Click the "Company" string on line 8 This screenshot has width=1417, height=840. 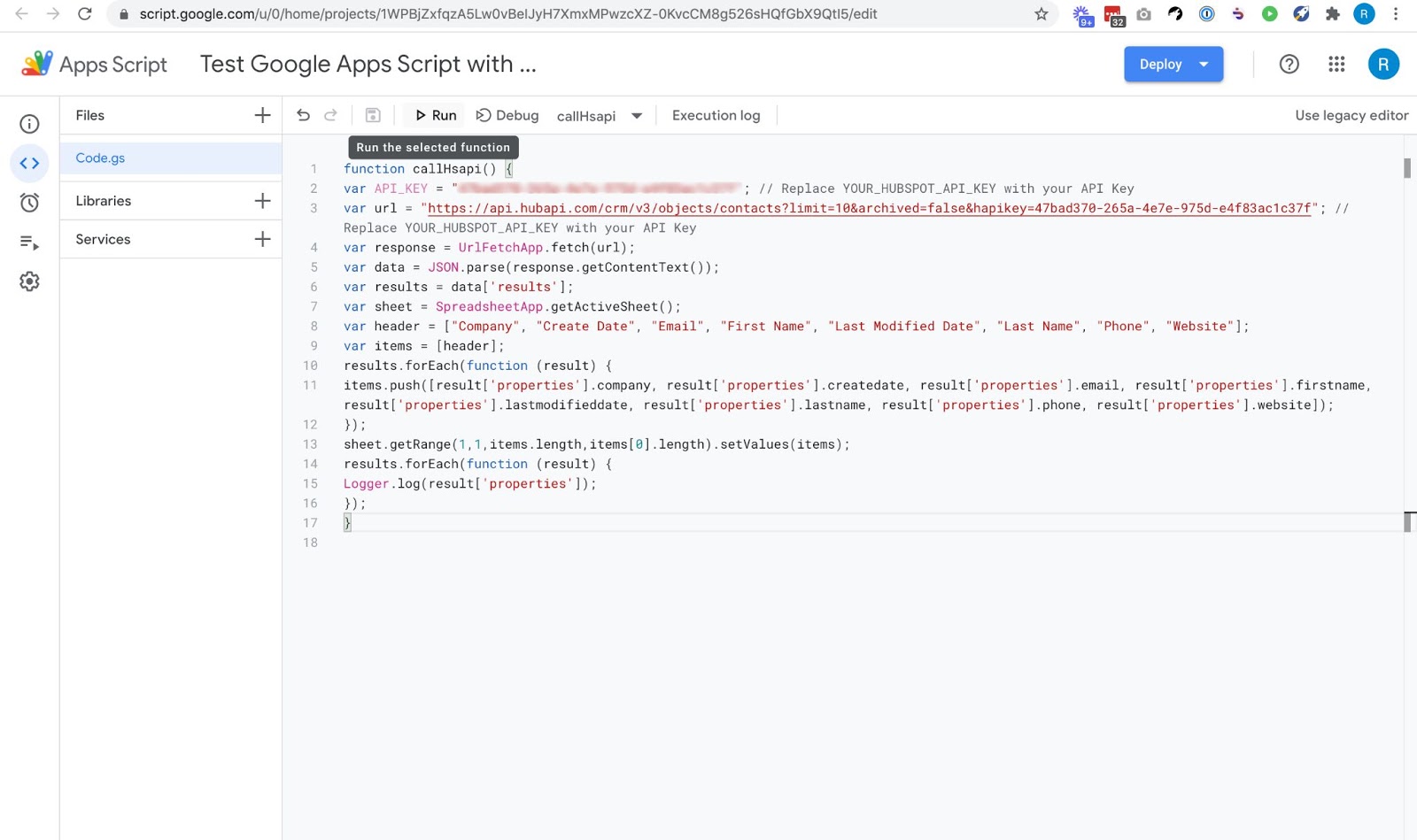click(x=485, y=327)
